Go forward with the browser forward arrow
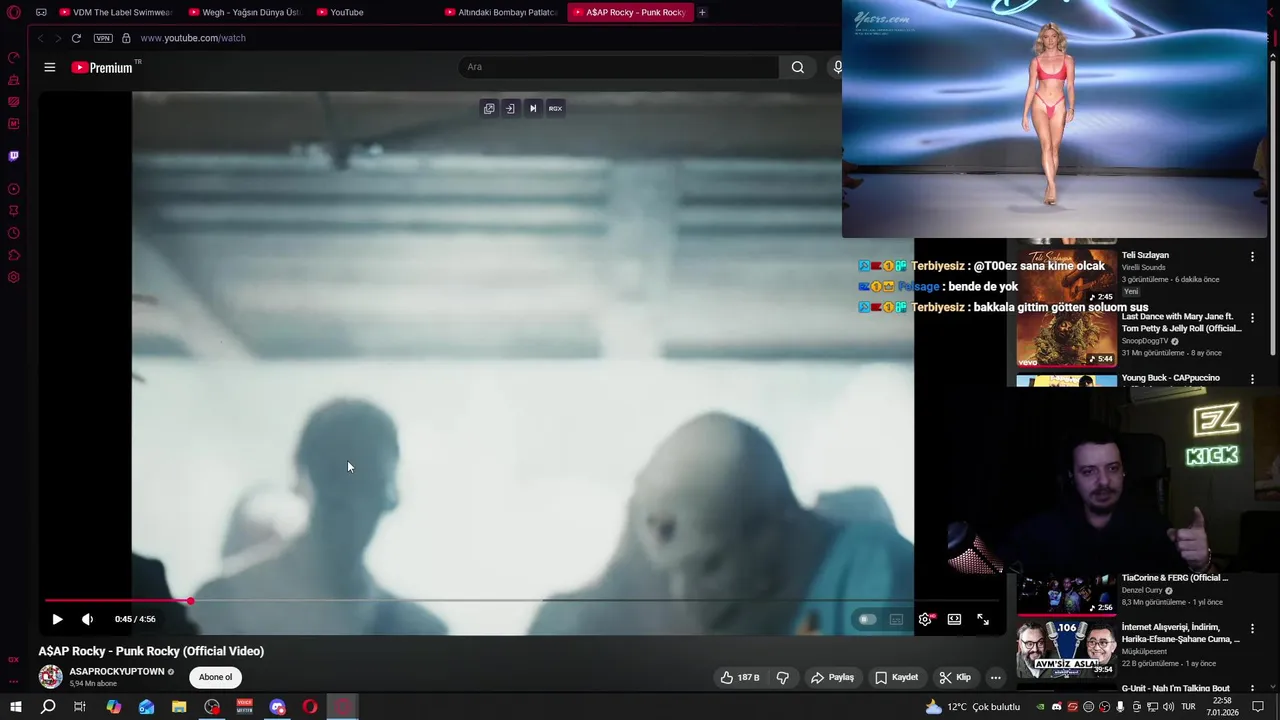 (x=57, y=38)
